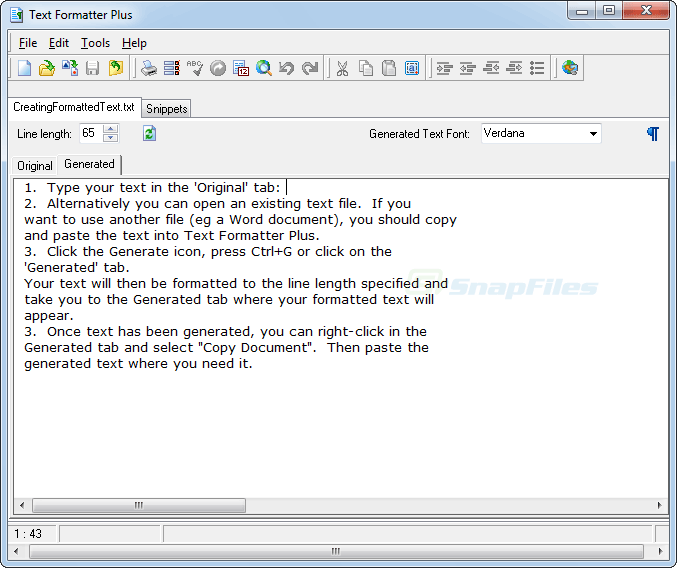Click the increase indent icon
This screenshot has height=568, width=677.
coord(444,68)
